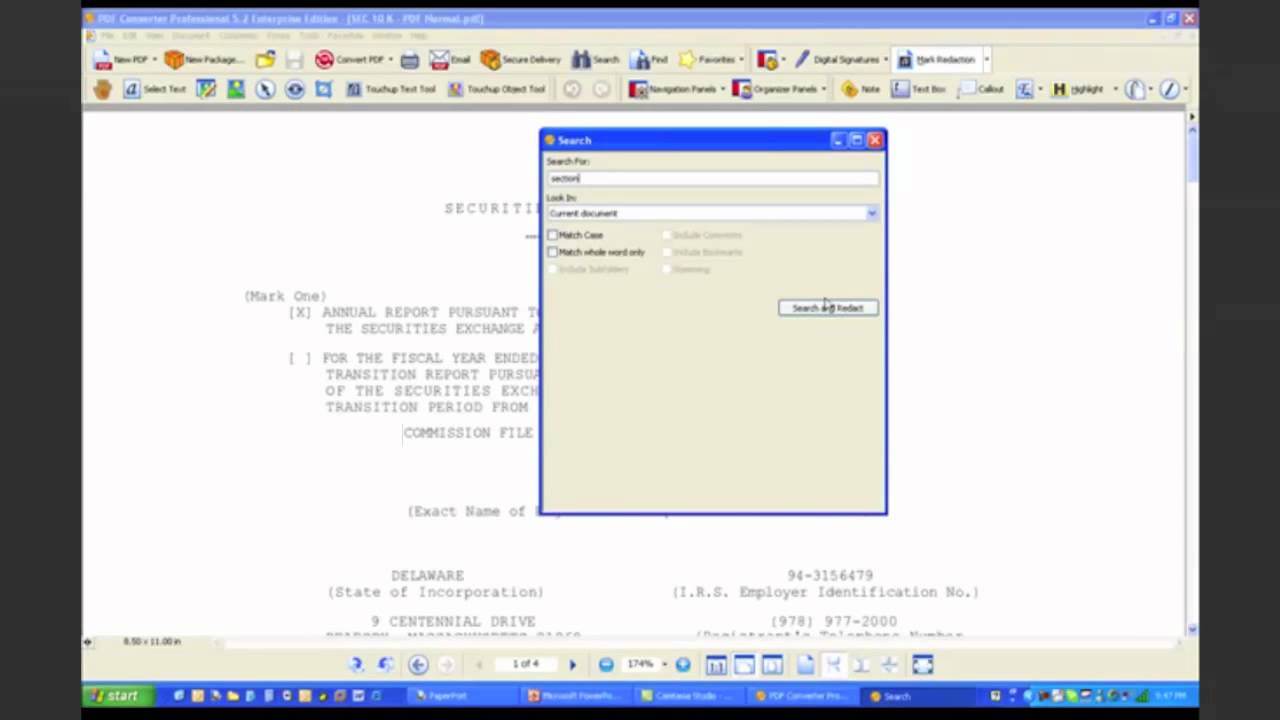Expand the Mark Redaction dropdown arrow
This screenshot has width=1280, height=720.
point(986,60)
